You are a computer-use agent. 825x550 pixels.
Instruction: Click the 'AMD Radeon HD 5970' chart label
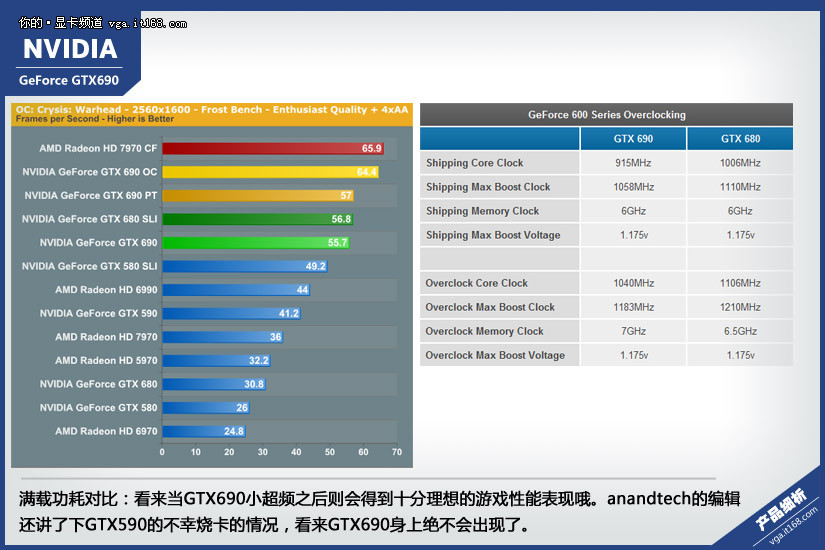[106, 361]
